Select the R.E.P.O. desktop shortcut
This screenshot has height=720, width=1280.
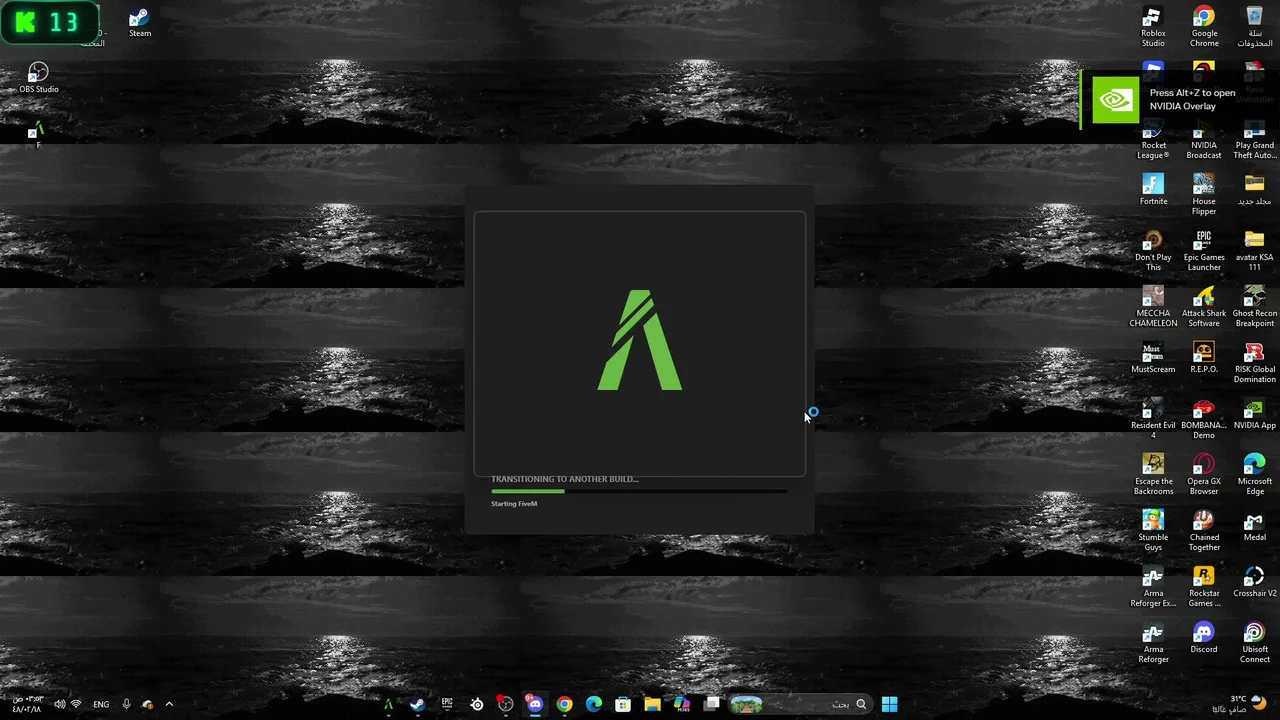coord(1204,358)
